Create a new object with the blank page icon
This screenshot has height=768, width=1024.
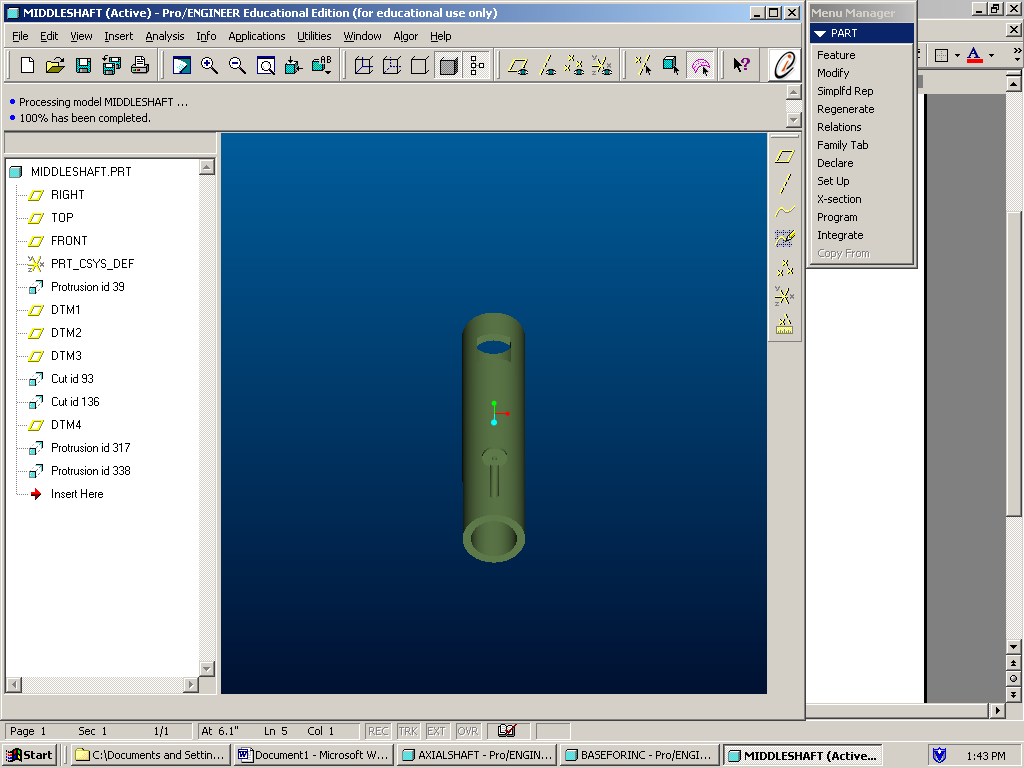pyautogui.click(x=27, y=65)
